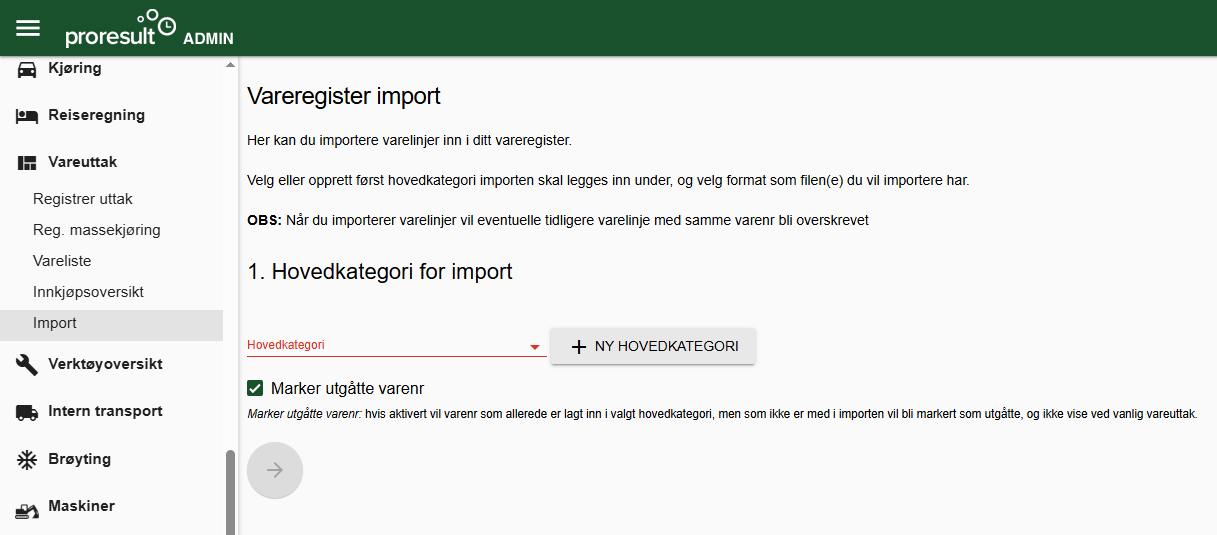The image size is (1217, 535).
Task: Click the round next-step arrow button
Action: (275, 470)
